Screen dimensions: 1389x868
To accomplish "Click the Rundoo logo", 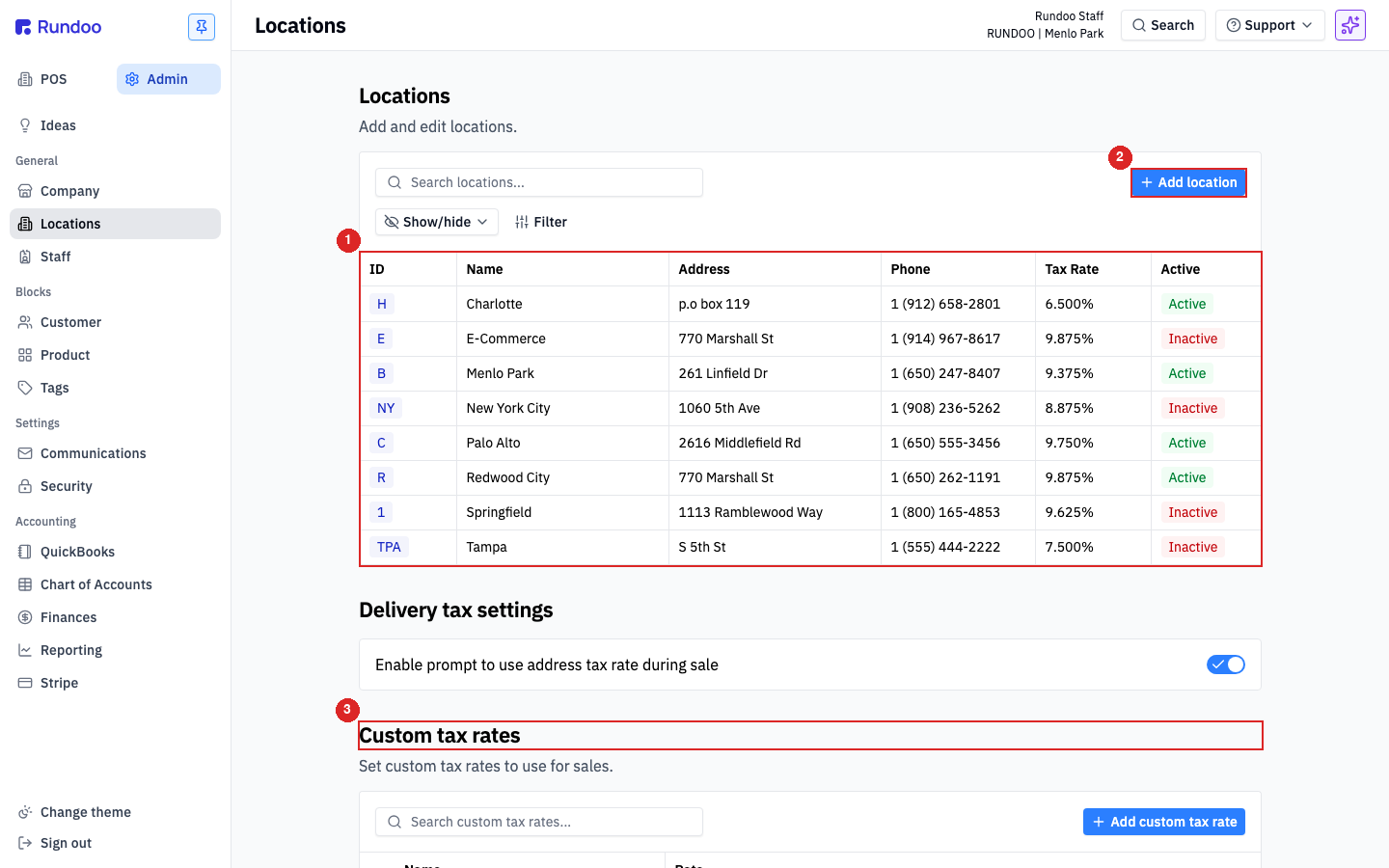I will coord(58,27).
